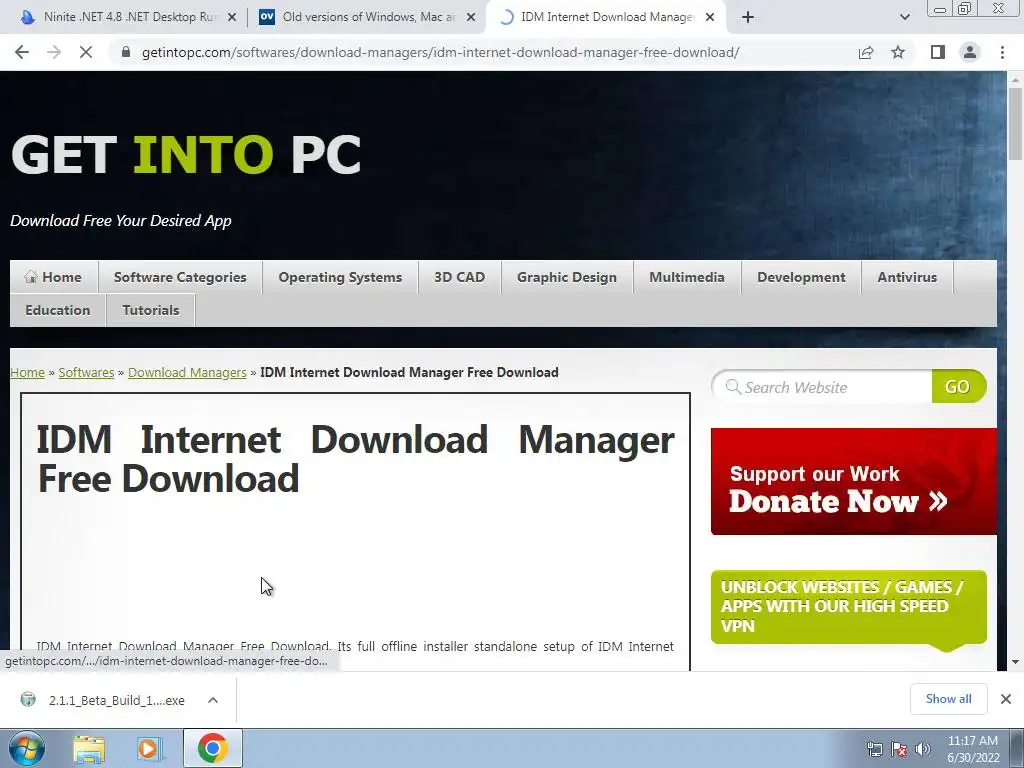Viewport: 1024px width, 768px height.
Task: Open Software Categories menu
Action: 180,277
